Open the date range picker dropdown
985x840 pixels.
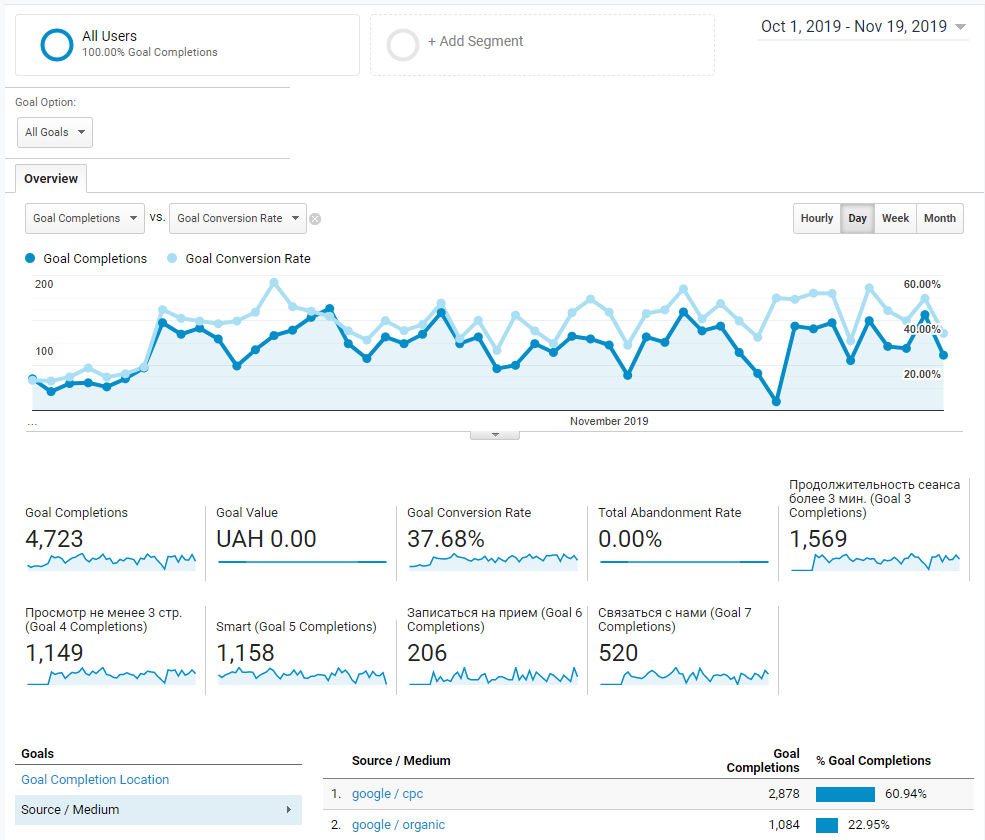coord(863,26)
